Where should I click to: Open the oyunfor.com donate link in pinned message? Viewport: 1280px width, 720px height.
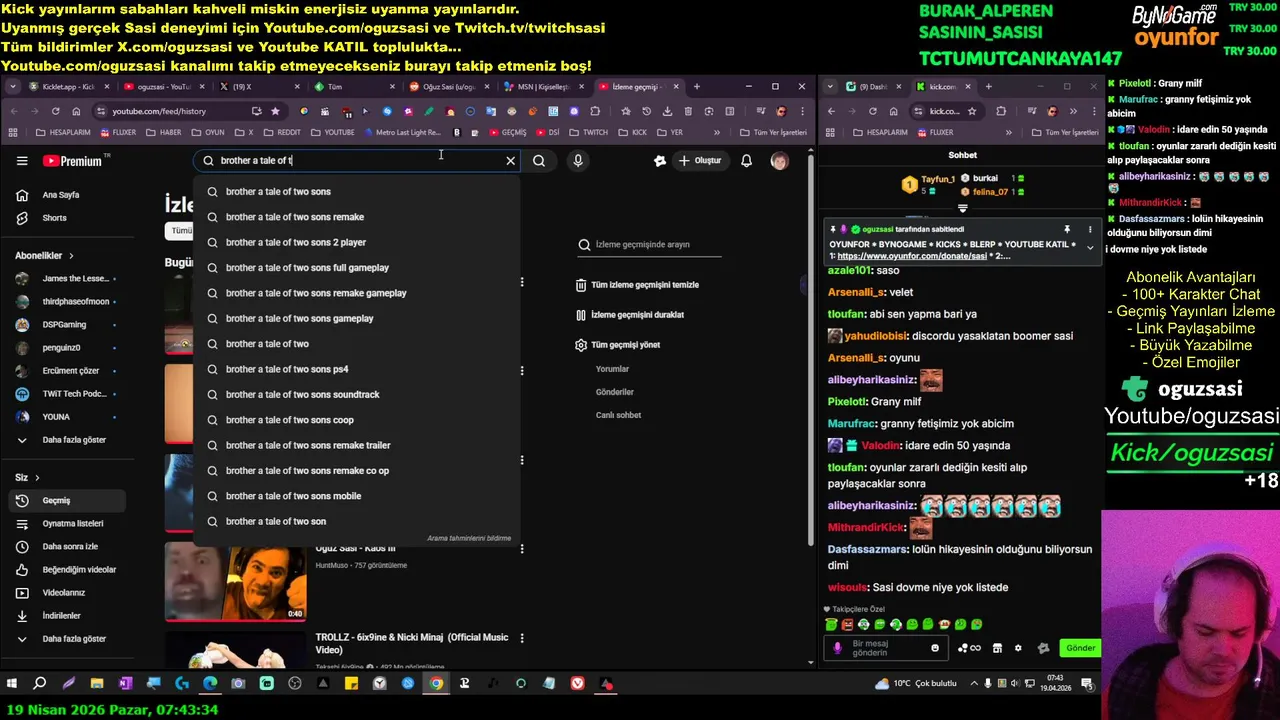pyautogui.click(x=913, y=256)
